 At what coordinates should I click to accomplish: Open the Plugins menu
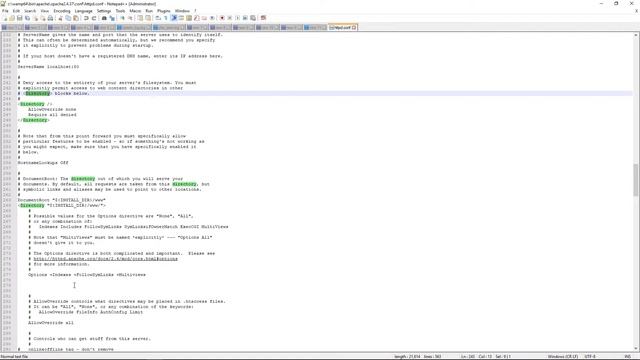click(164, 11)
